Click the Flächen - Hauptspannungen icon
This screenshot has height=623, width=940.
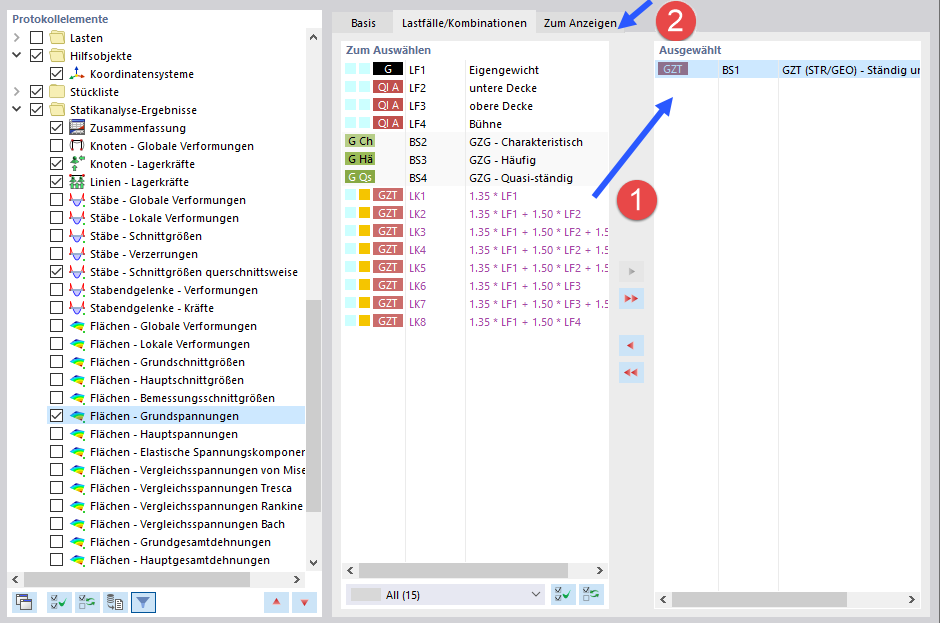tap(77, 434)
